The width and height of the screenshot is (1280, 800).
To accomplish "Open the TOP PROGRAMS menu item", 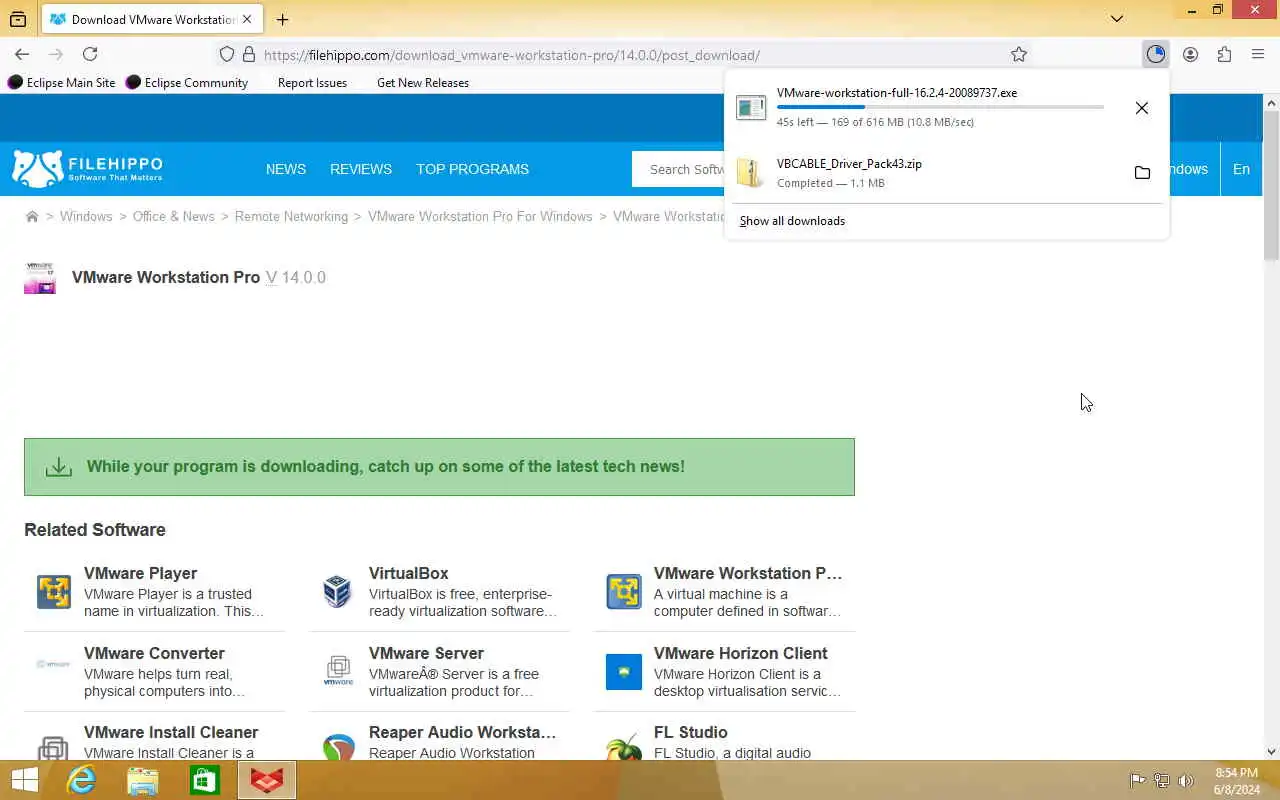I will [472, 169].
